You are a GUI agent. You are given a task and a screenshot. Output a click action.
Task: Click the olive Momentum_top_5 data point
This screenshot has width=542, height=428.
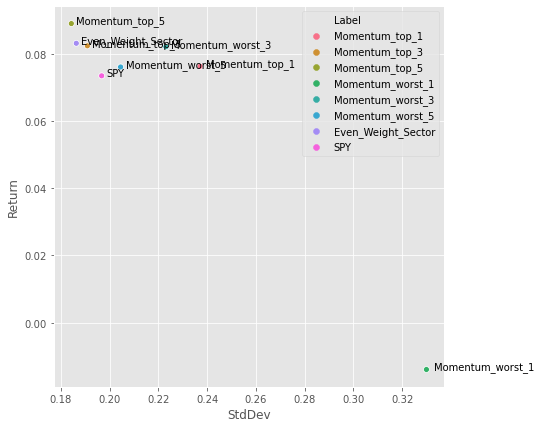[71, 24]
